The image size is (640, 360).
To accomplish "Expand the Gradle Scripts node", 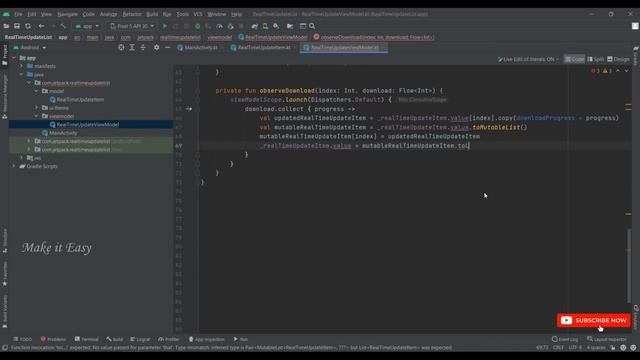I will [x=14, y=166].
